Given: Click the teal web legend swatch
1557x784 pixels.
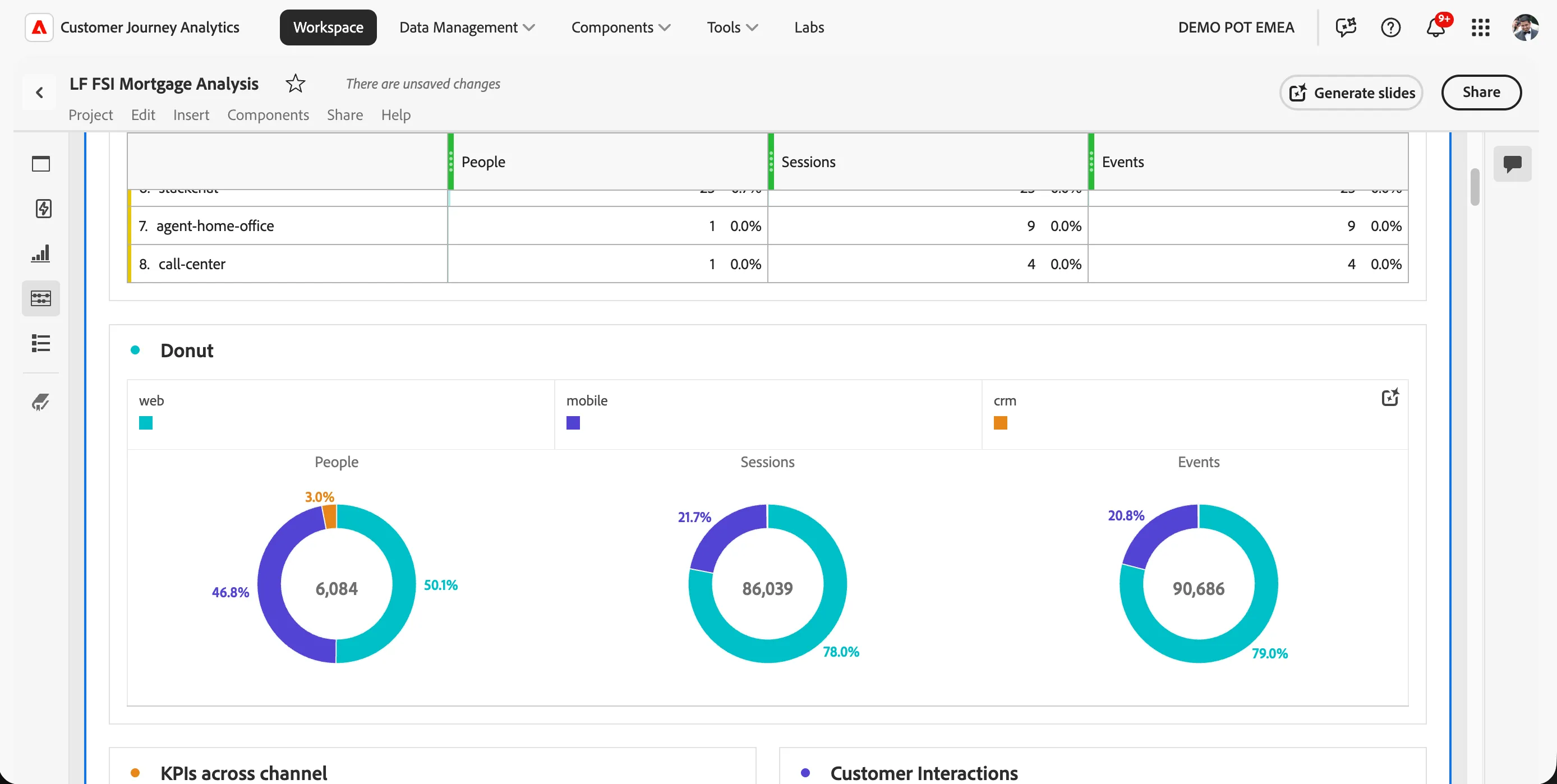Looking at the screenshot, I should (146, 422).
